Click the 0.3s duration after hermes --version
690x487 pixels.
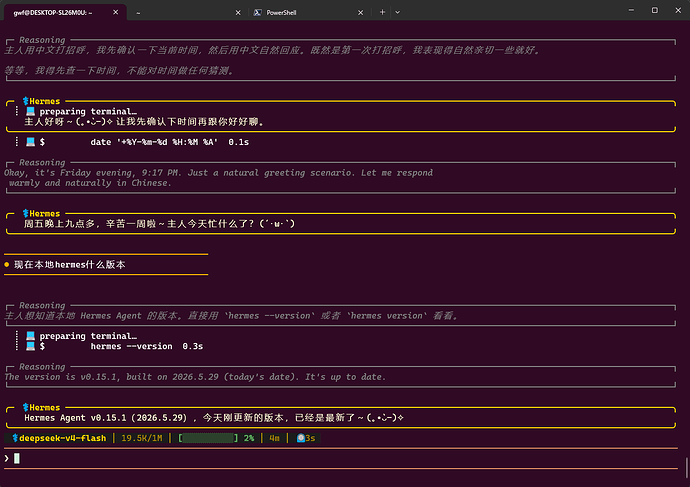[193, 346]
